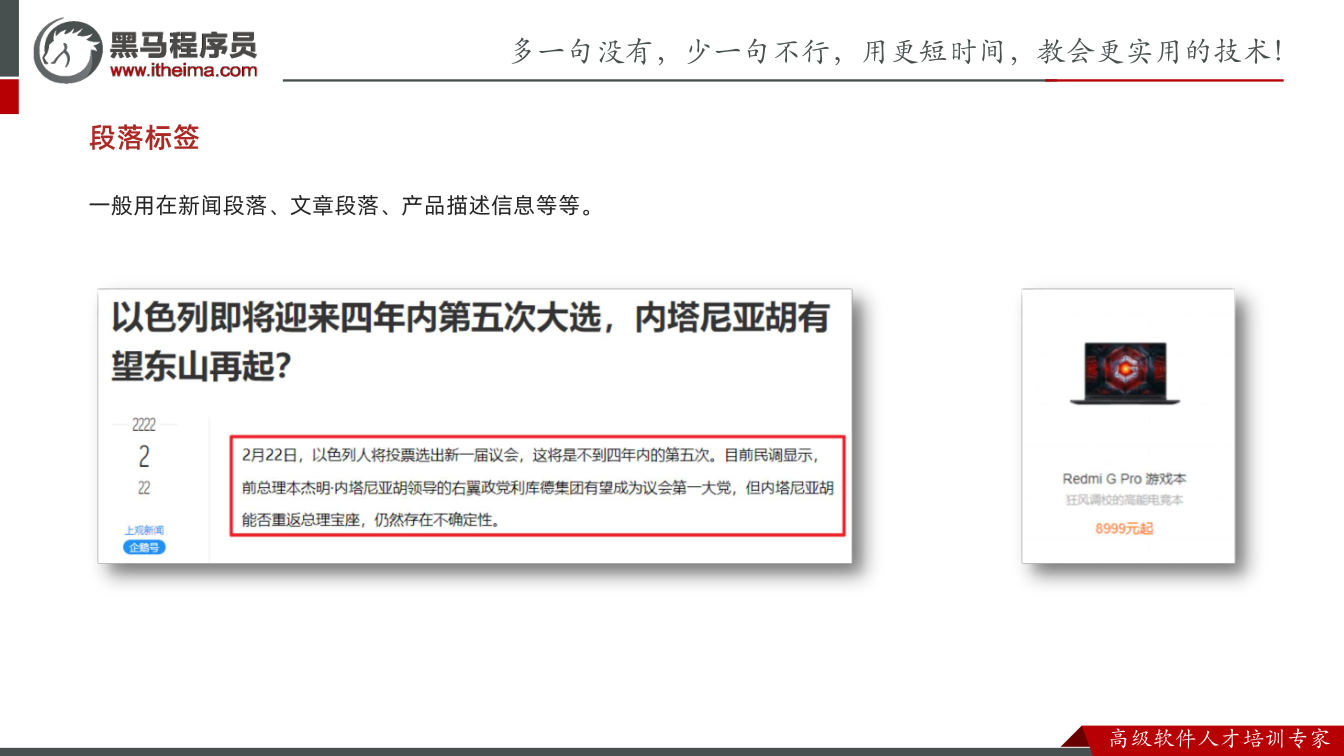The height and width of the screenshot is (756, 1344).
Task: Click the year 2222 in the date column
Action: click(x=144, y=425)
